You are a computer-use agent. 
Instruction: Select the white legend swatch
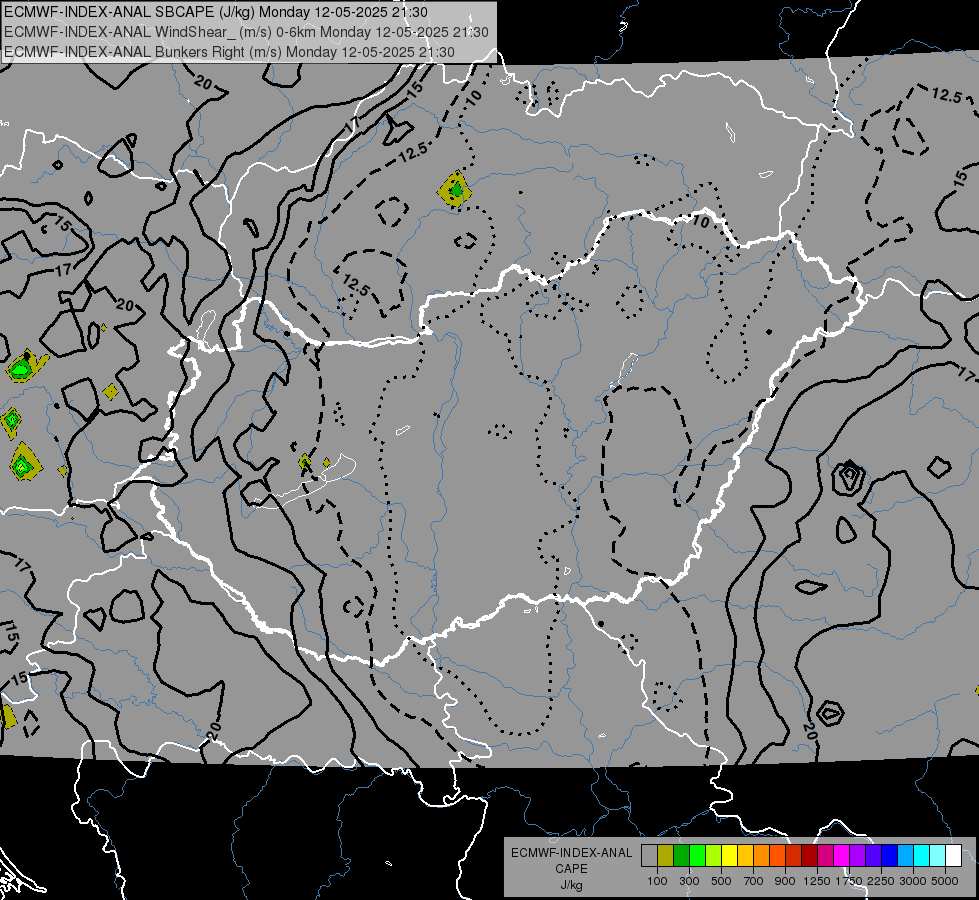coord(954,856)
